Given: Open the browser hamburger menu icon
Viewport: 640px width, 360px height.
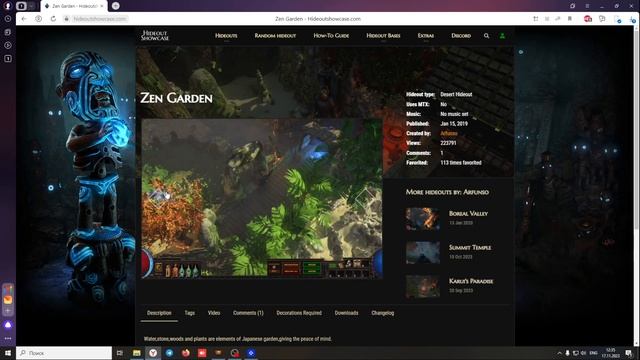Looking at the screenshot, I should pyautogui.click(x=587, y=6).
